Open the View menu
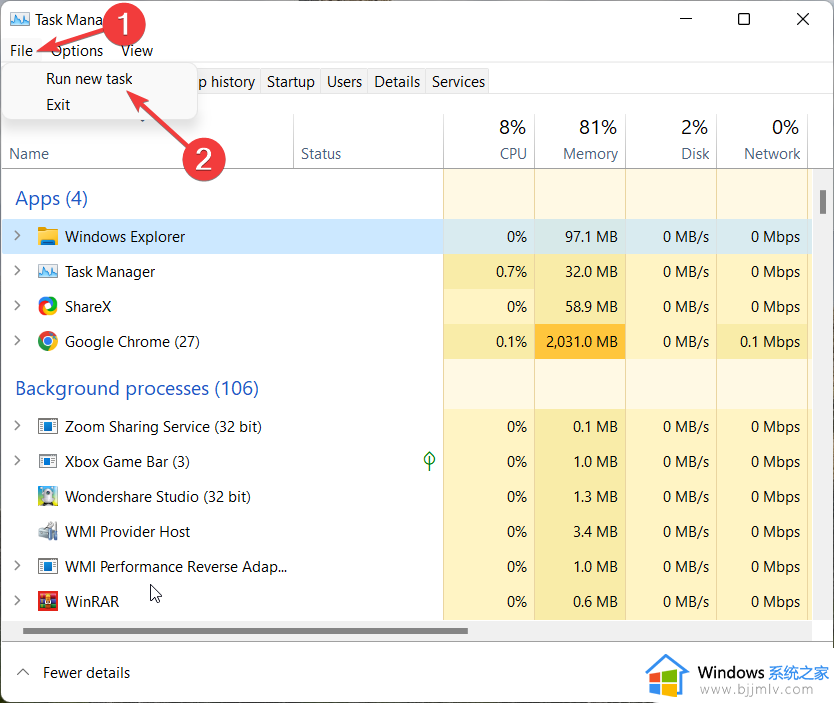The width and height of the screenshot is (834, 703). [x=137, y=51]
